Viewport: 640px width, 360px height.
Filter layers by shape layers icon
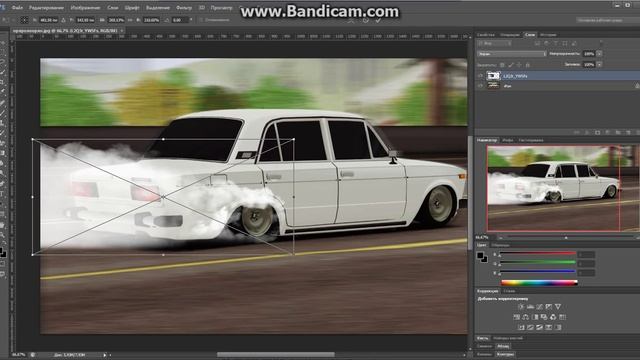565,43
